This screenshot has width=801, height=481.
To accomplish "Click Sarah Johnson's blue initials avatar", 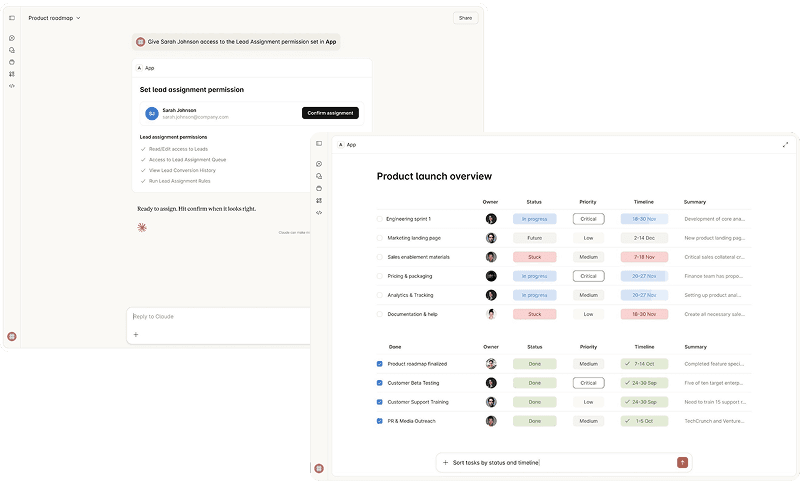I will 152,113.
